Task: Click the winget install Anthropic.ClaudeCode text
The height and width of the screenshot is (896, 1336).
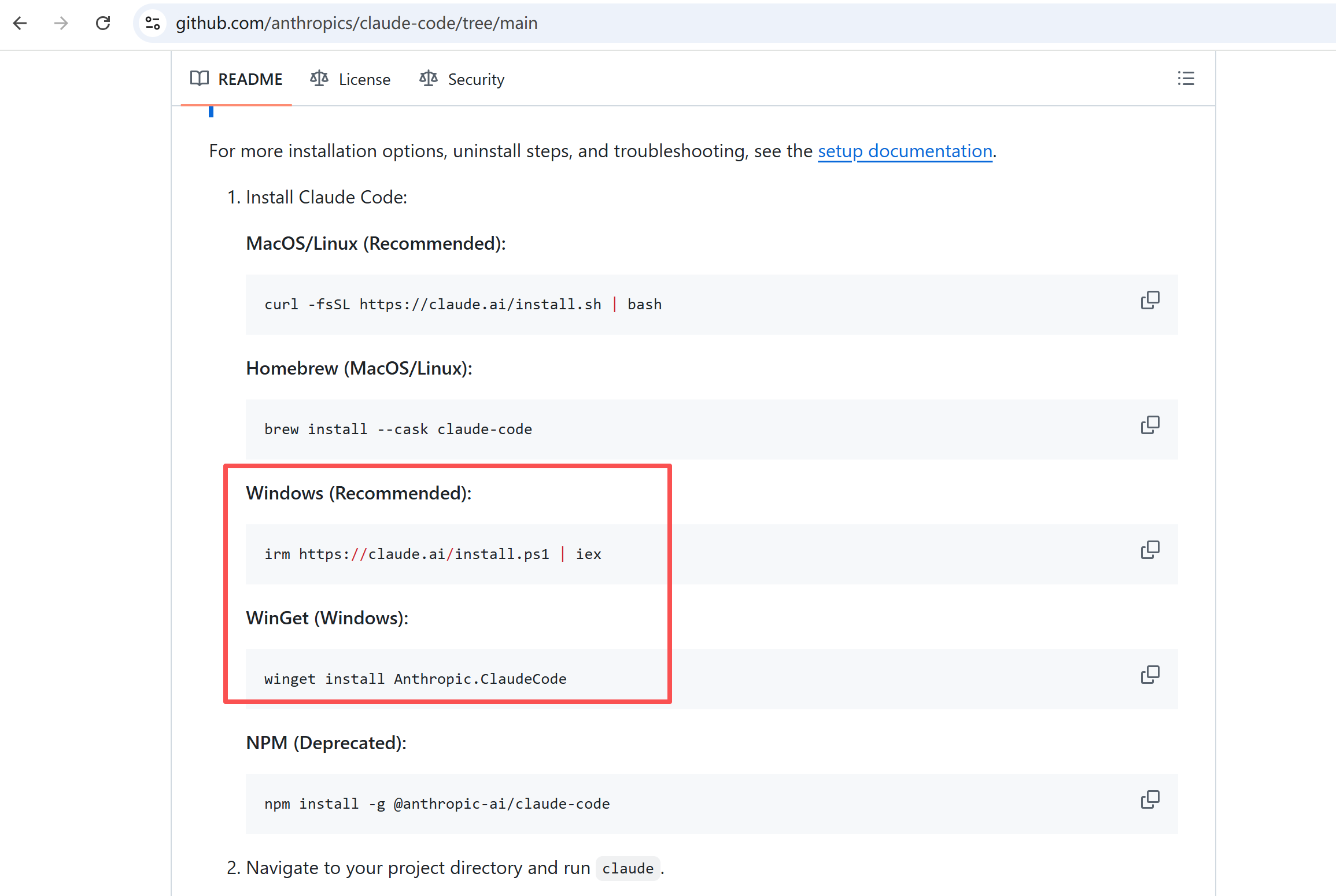Action: coord(415,679)
